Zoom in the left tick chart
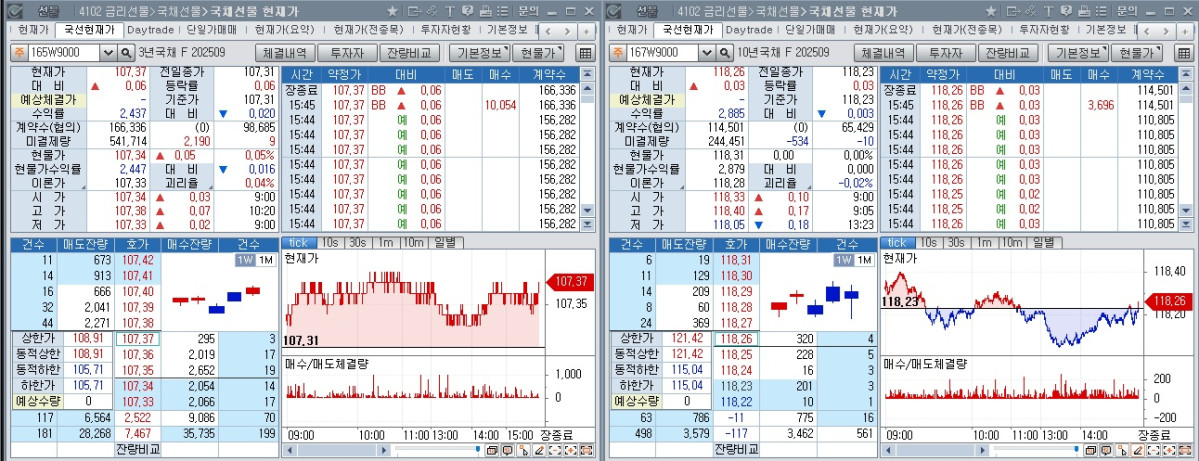This screenshot has height=461, width=1199. tap(570, 450)
